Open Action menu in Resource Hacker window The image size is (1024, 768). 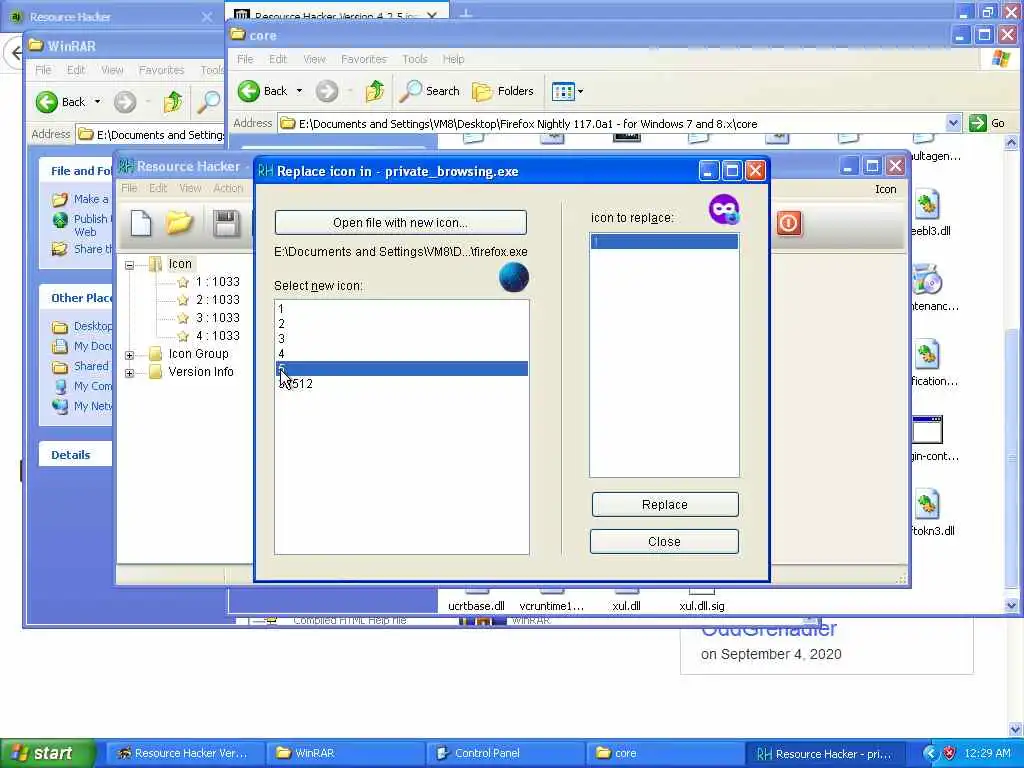point(228,188)
